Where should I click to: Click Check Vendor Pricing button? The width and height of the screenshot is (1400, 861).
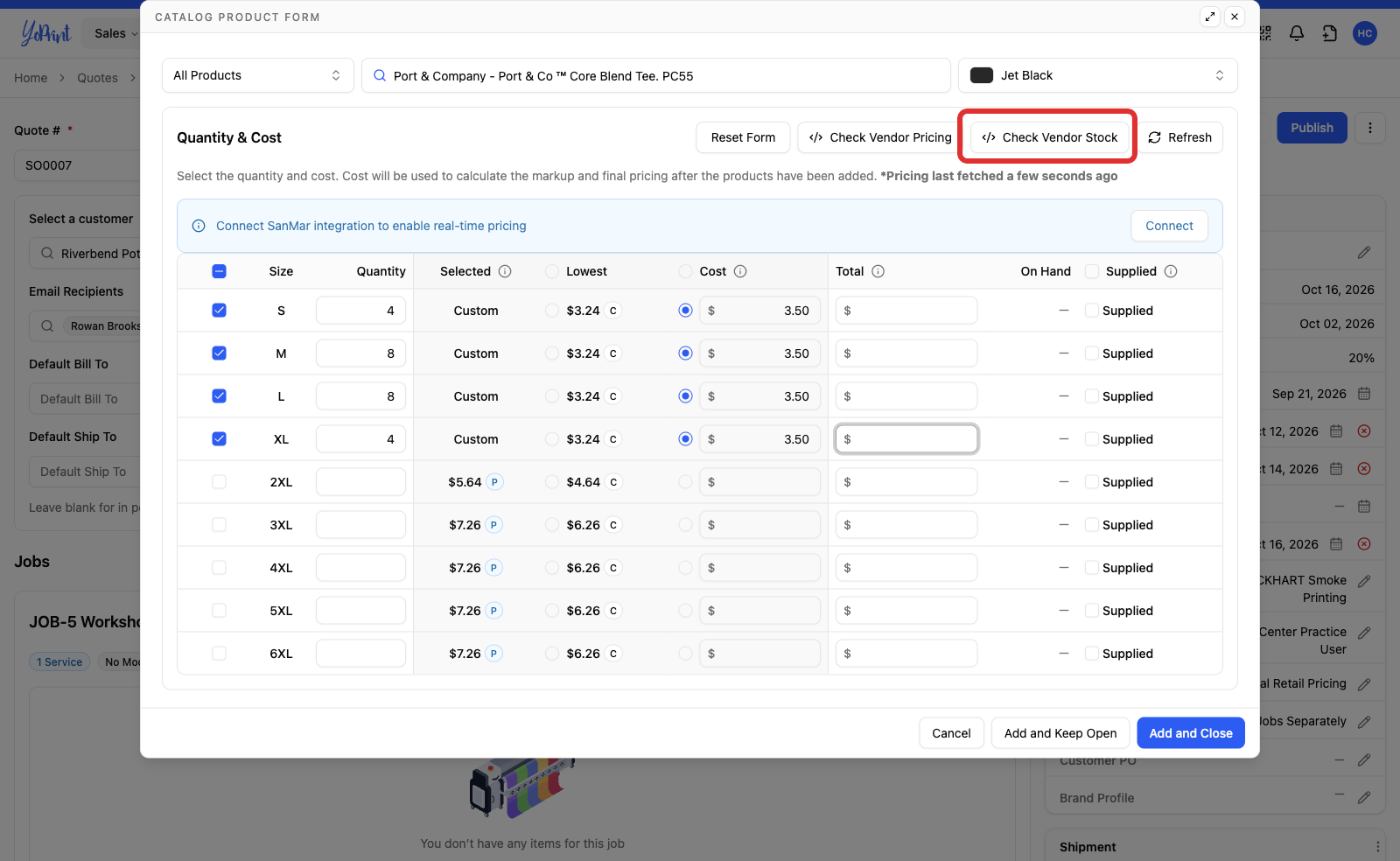[x=880, y=137]
